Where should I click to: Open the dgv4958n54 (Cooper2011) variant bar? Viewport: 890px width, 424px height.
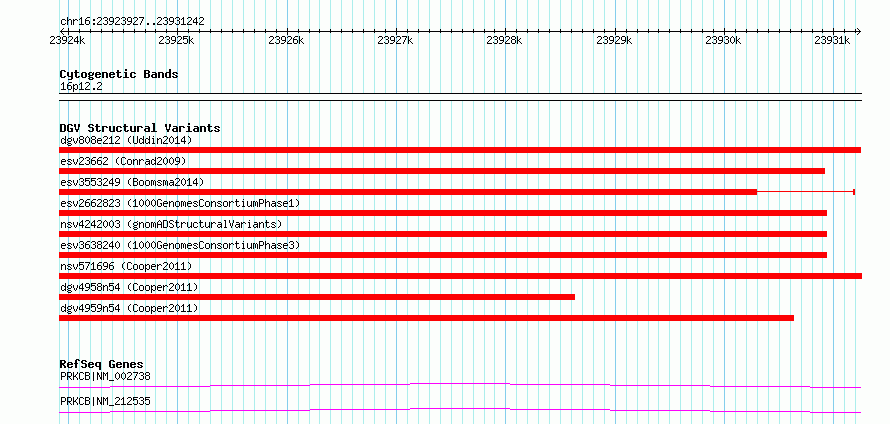[x=317, y=297]
